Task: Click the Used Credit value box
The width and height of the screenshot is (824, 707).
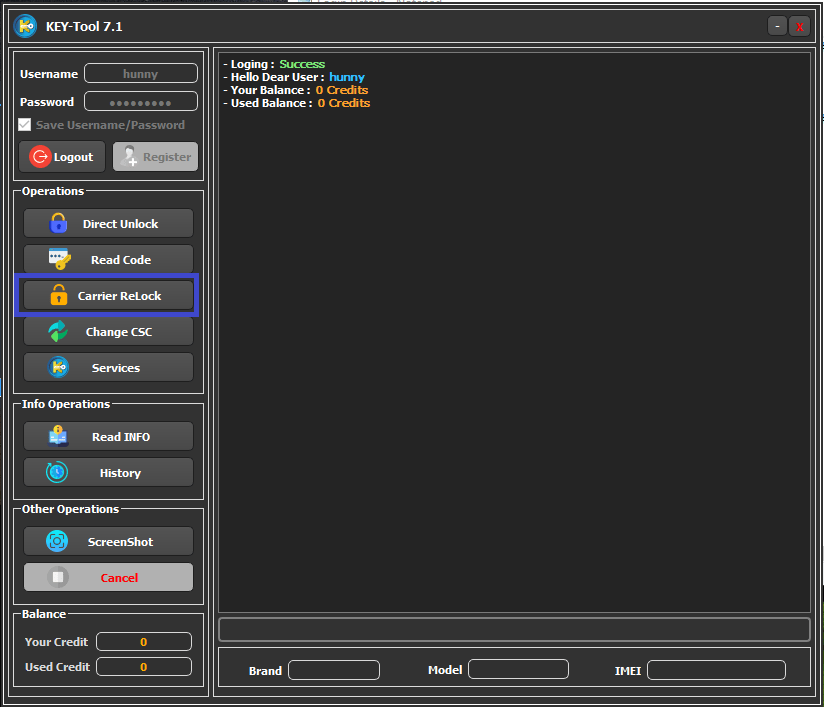Action: [x=144, y=667]
